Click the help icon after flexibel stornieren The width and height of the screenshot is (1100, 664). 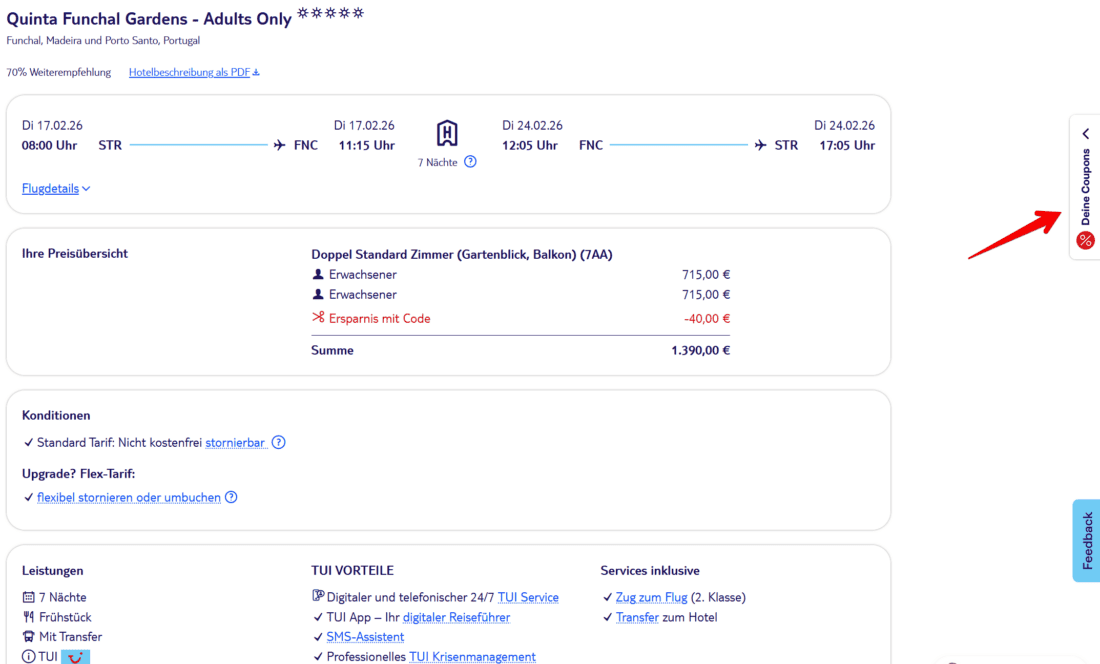point(231,497)
